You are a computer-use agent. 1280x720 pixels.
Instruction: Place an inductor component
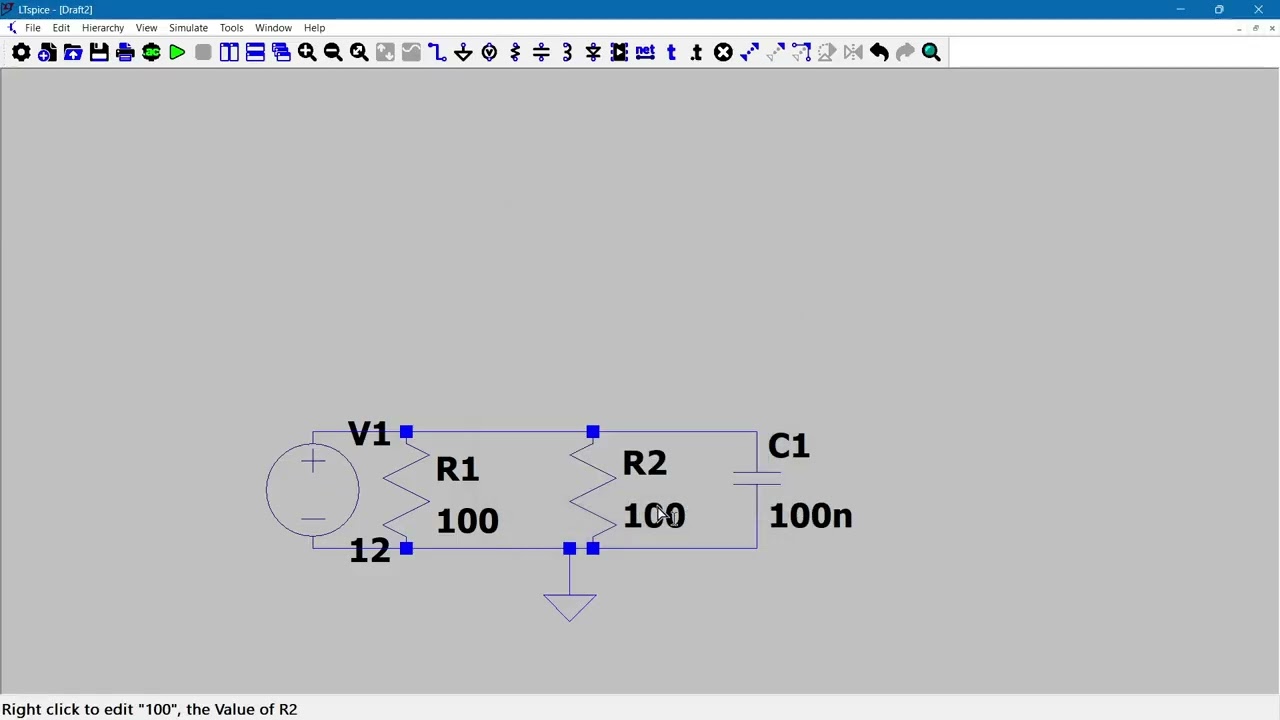click(x=567, y=52)
